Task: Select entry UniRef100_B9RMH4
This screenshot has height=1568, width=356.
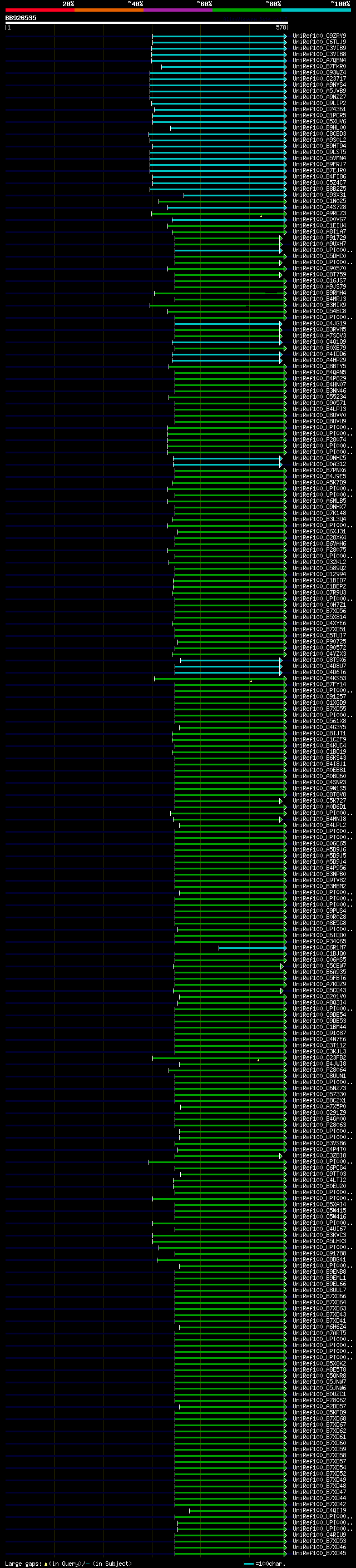Action: 319,293
